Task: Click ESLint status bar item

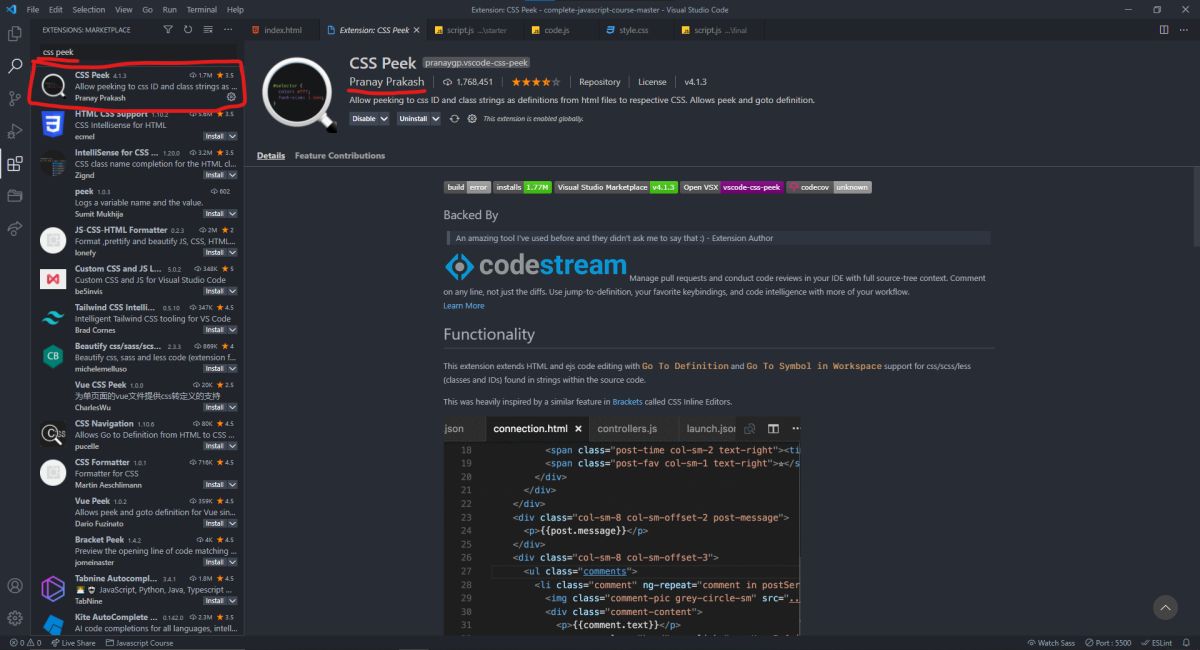Action: [1157, 643]
